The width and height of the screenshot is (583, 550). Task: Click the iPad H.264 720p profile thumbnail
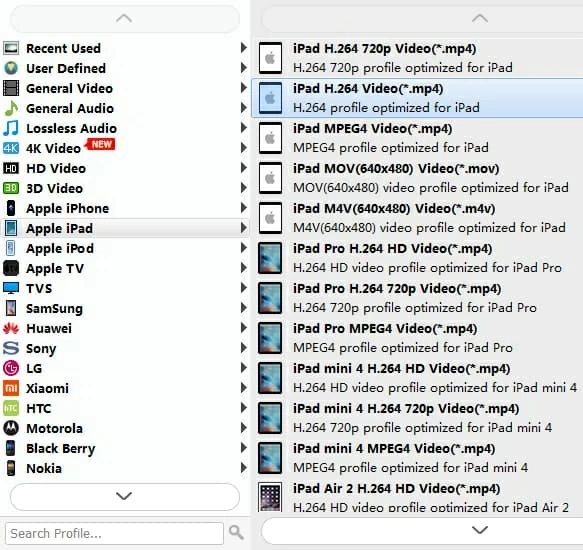(270, 58)
